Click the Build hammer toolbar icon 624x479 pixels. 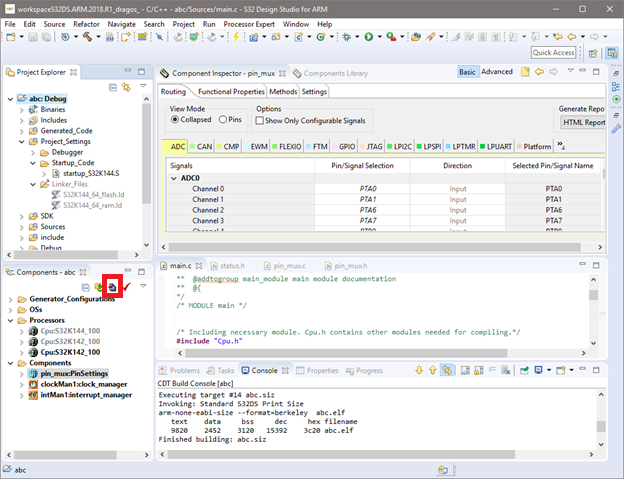point(87,37)
